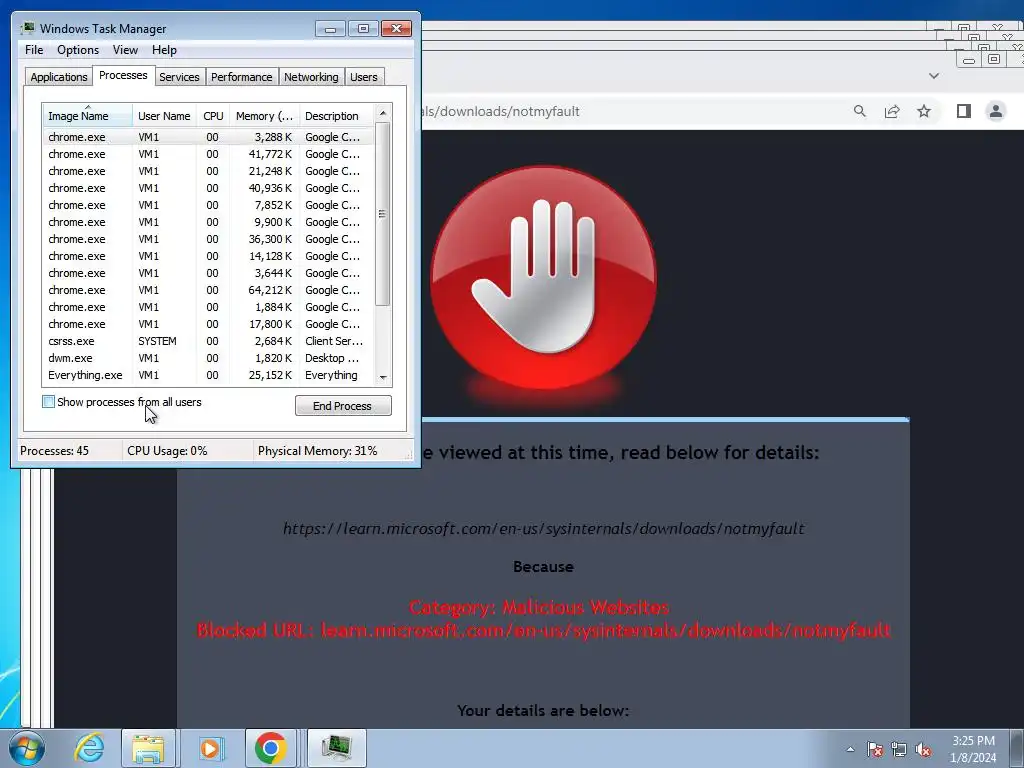Switch to Chrome via taskbar icon

(x=271, y=748)
